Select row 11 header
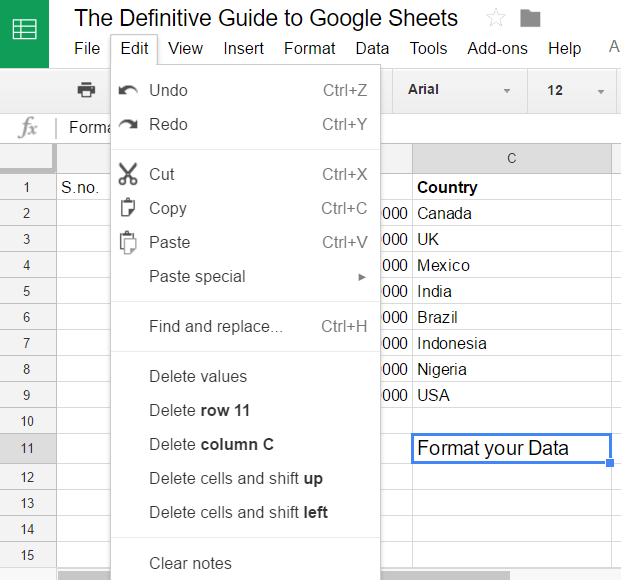Screen dimensions: 621x580 (x=28, y=448)
